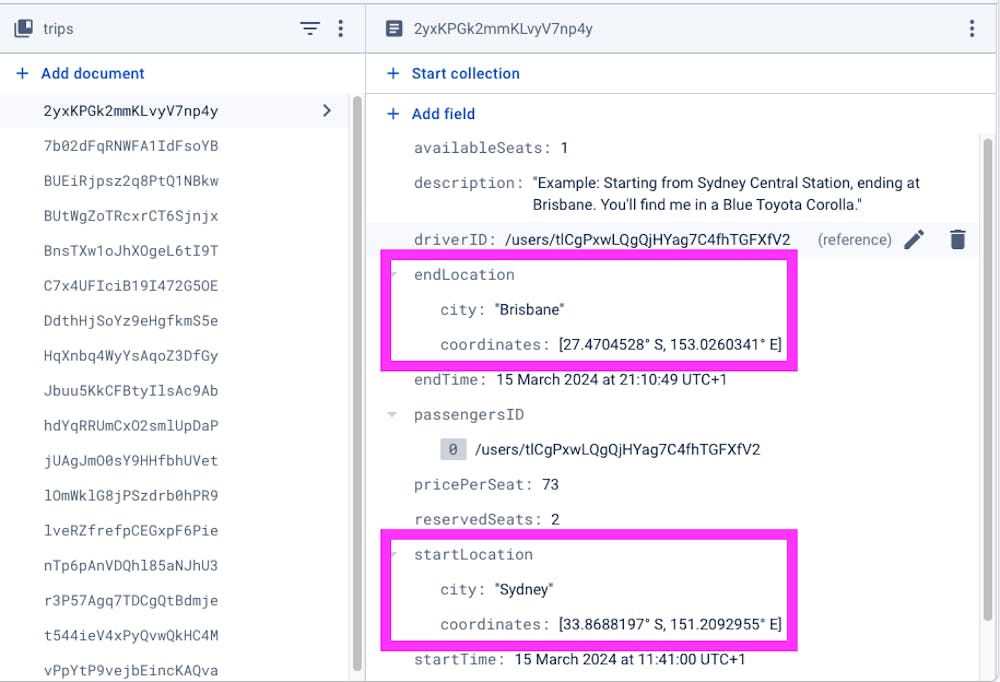Open trips collection three-dot menu
1000x682 pixels.
tap(341, 29)
